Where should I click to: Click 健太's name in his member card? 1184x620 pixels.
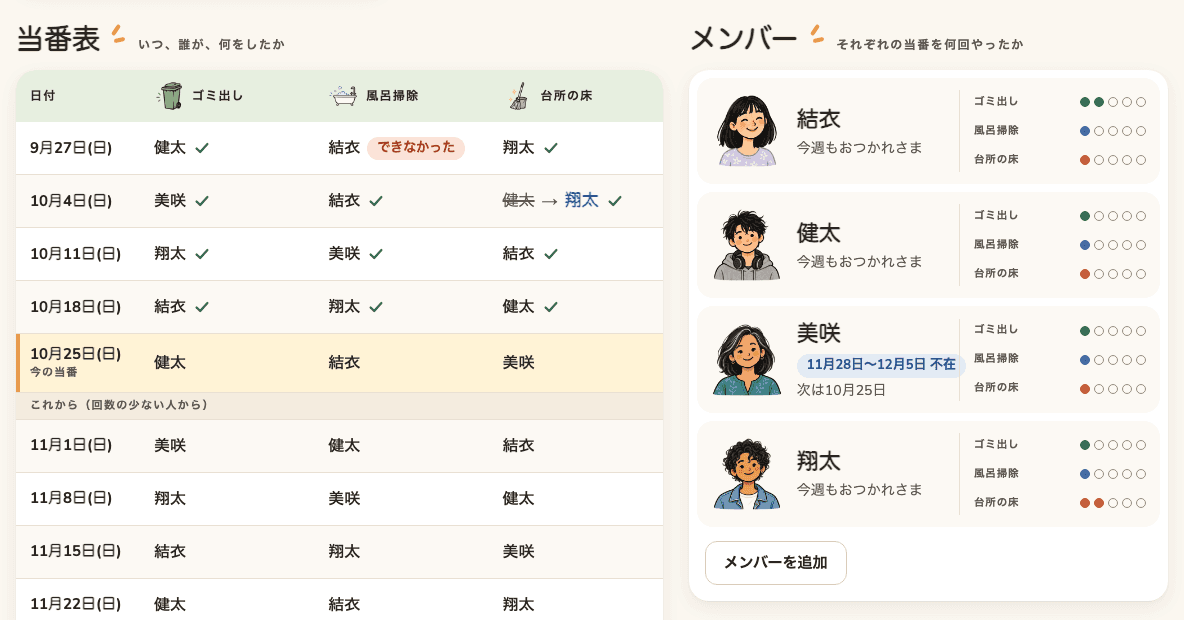819,233
